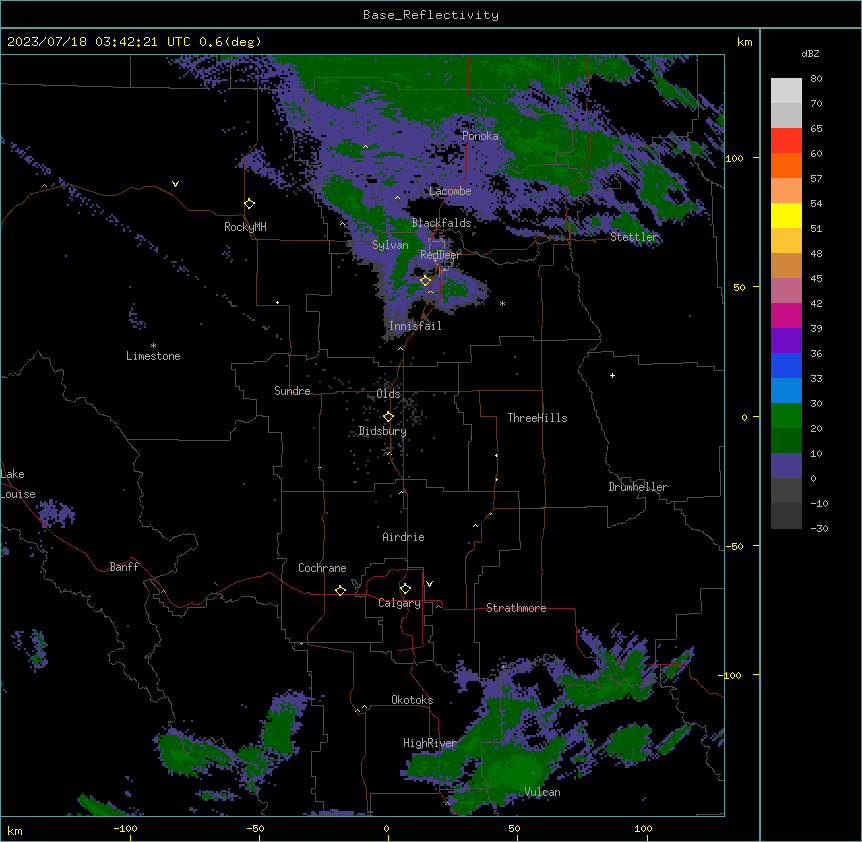Click the yellow diamond marker above RockyMH

tap(250, 203)
